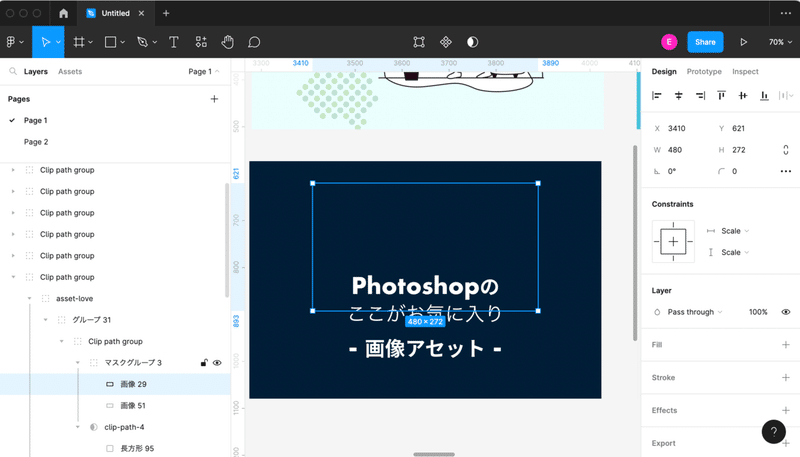
Task: Collapse the clip-path-4 layer
Action: (x=78, y=427)
